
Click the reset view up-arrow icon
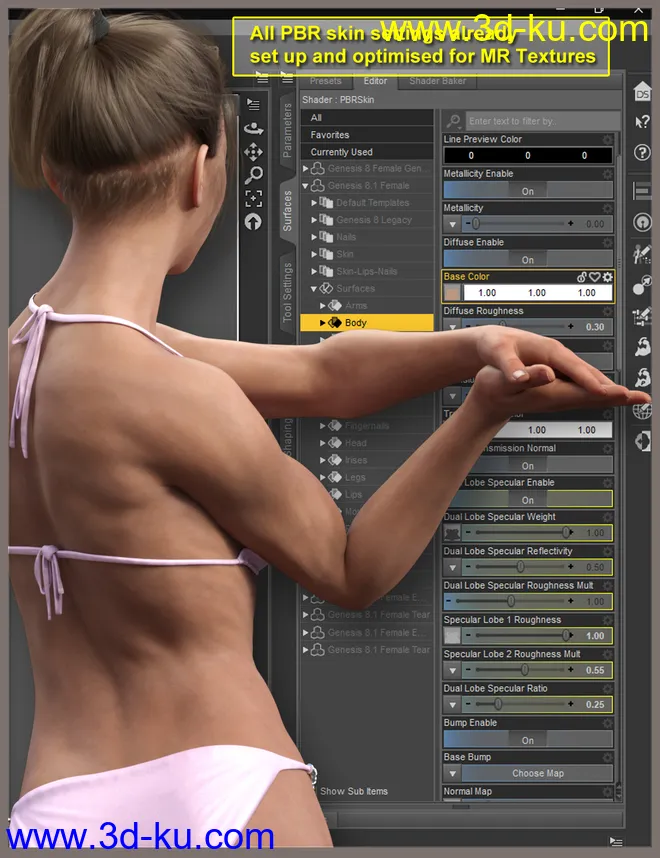253,222
